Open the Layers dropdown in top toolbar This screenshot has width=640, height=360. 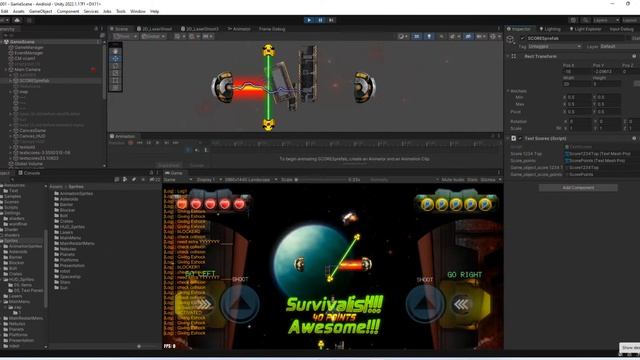[x=606, y=20]
